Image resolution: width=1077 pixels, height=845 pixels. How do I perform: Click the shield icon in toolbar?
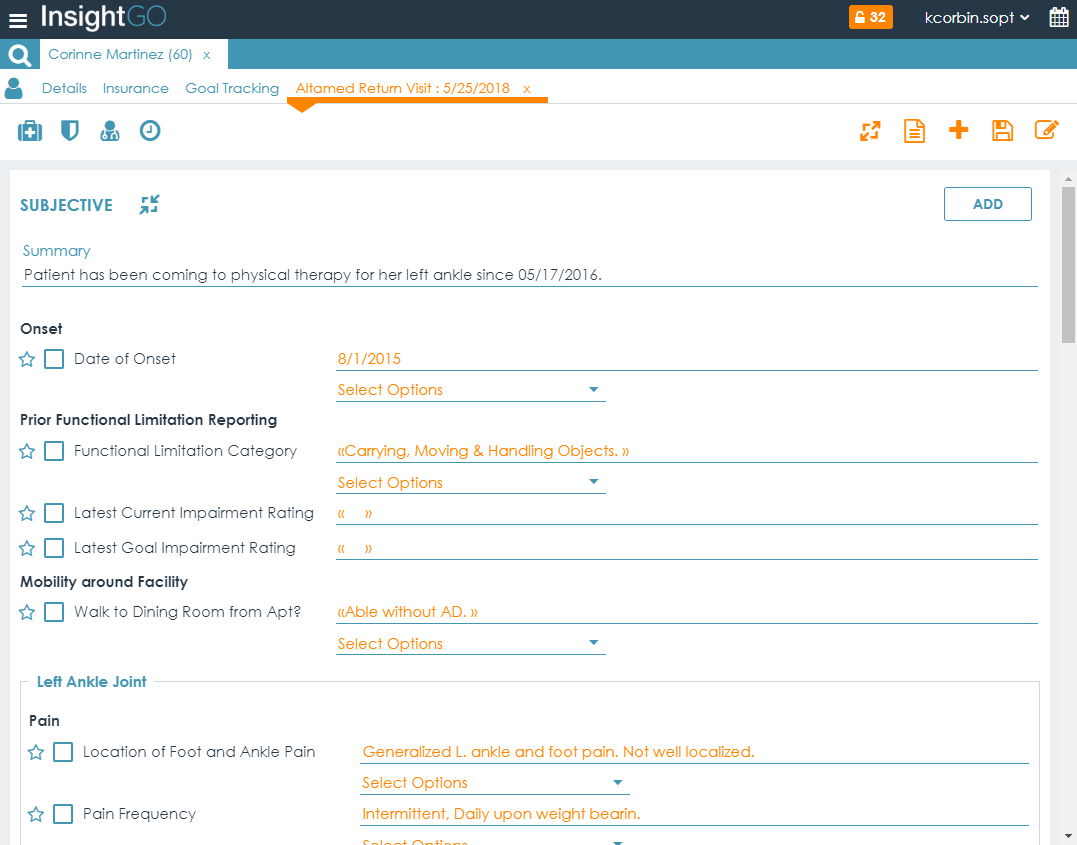69,131
